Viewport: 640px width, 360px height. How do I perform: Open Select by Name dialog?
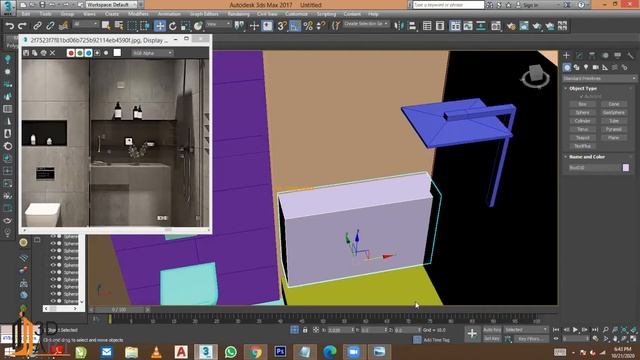click(x=119, y=26)
